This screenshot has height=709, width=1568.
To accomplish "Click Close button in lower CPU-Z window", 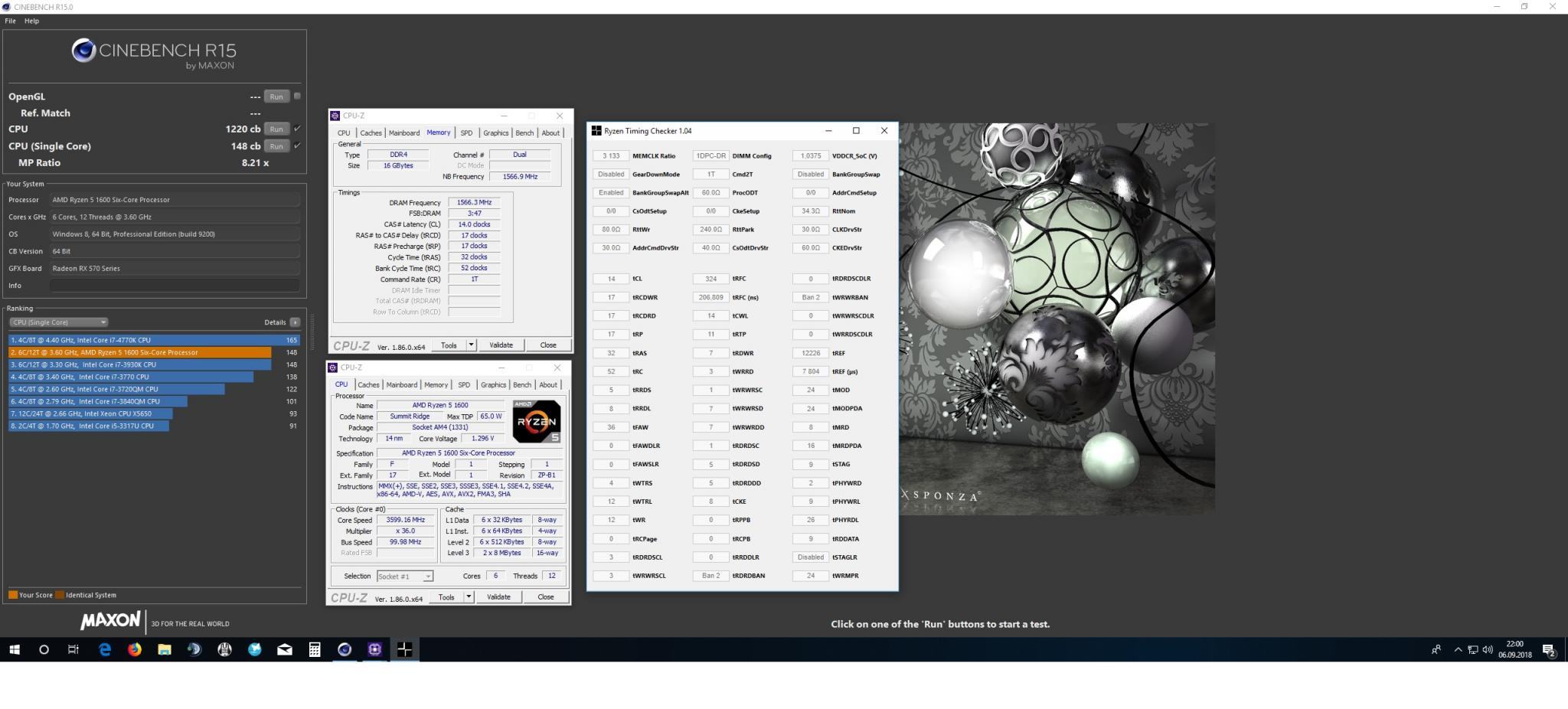I will click(546, 596).
